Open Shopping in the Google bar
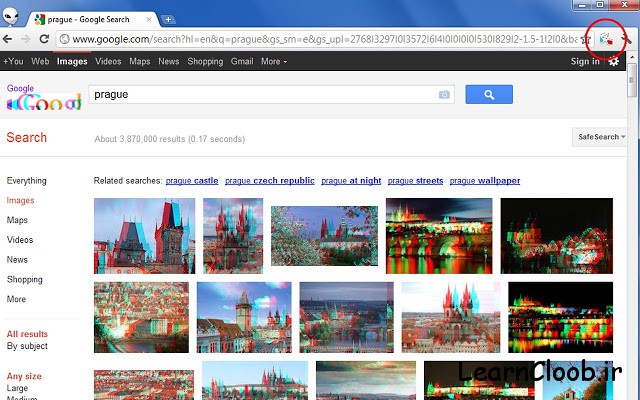640x400 pixels. point(205,61)
